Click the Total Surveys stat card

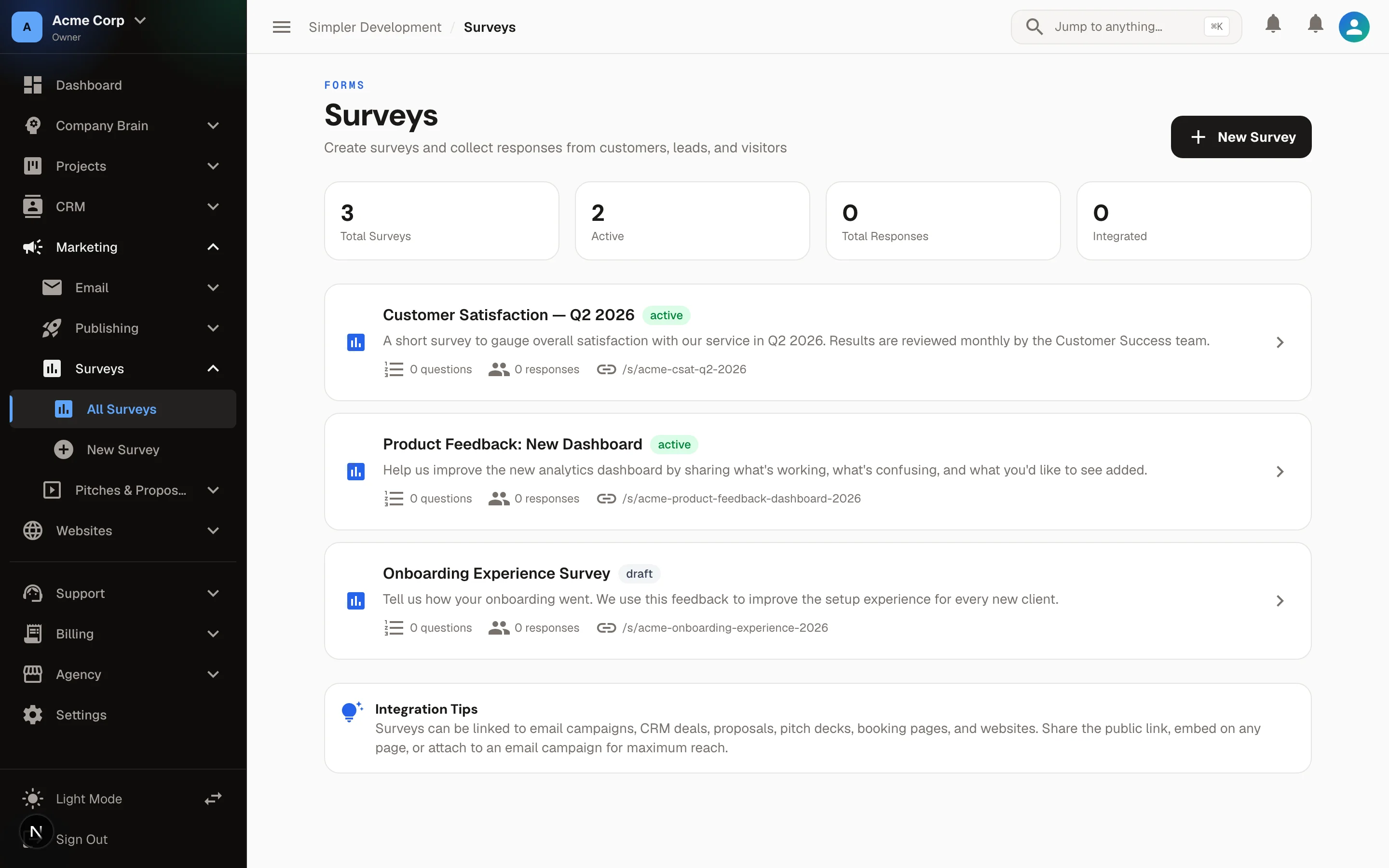click(x=441, y=221)
